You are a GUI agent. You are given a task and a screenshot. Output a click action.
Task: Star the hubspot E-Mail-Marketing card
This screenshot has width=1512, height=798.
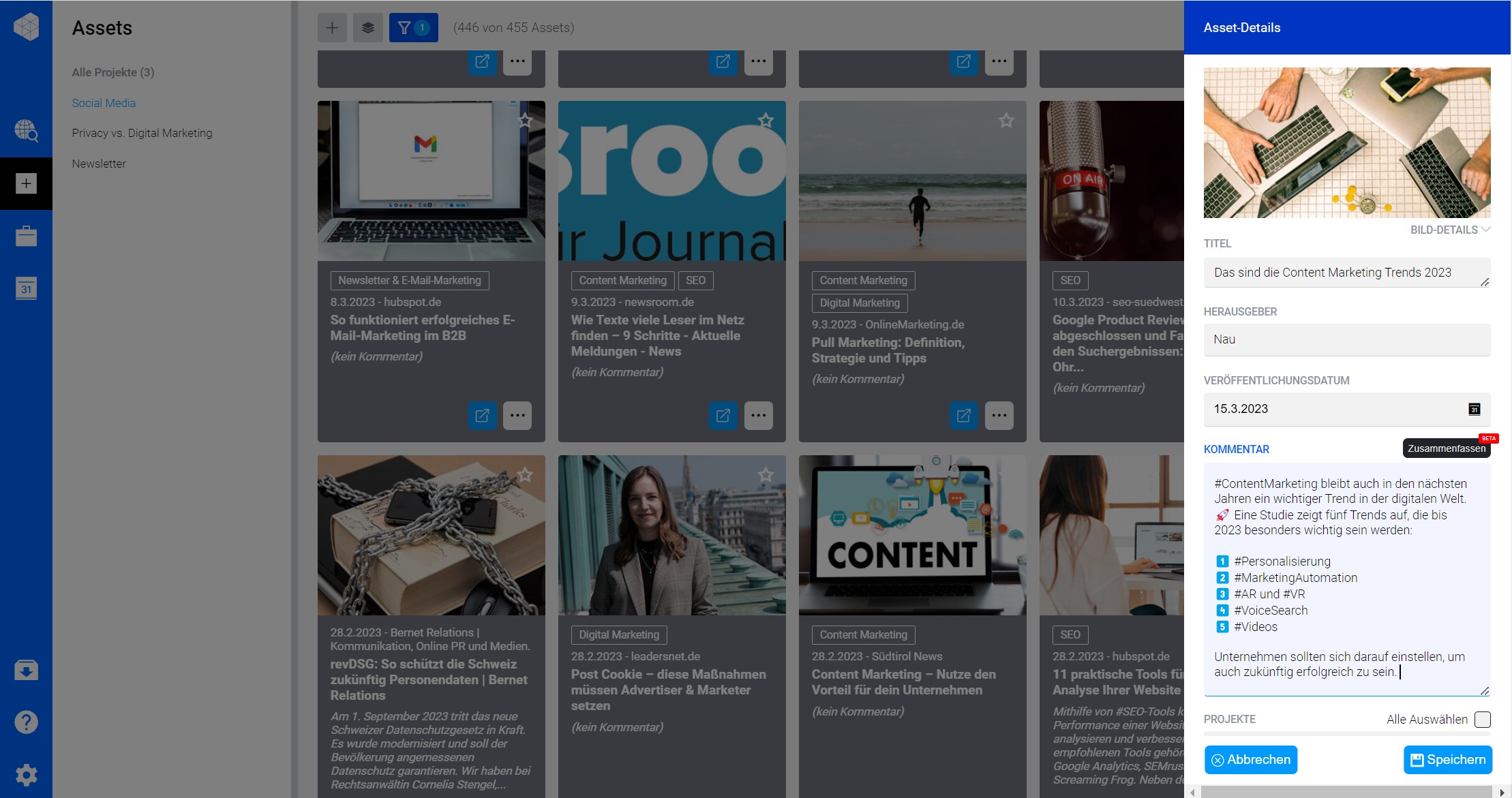(526, 121)
